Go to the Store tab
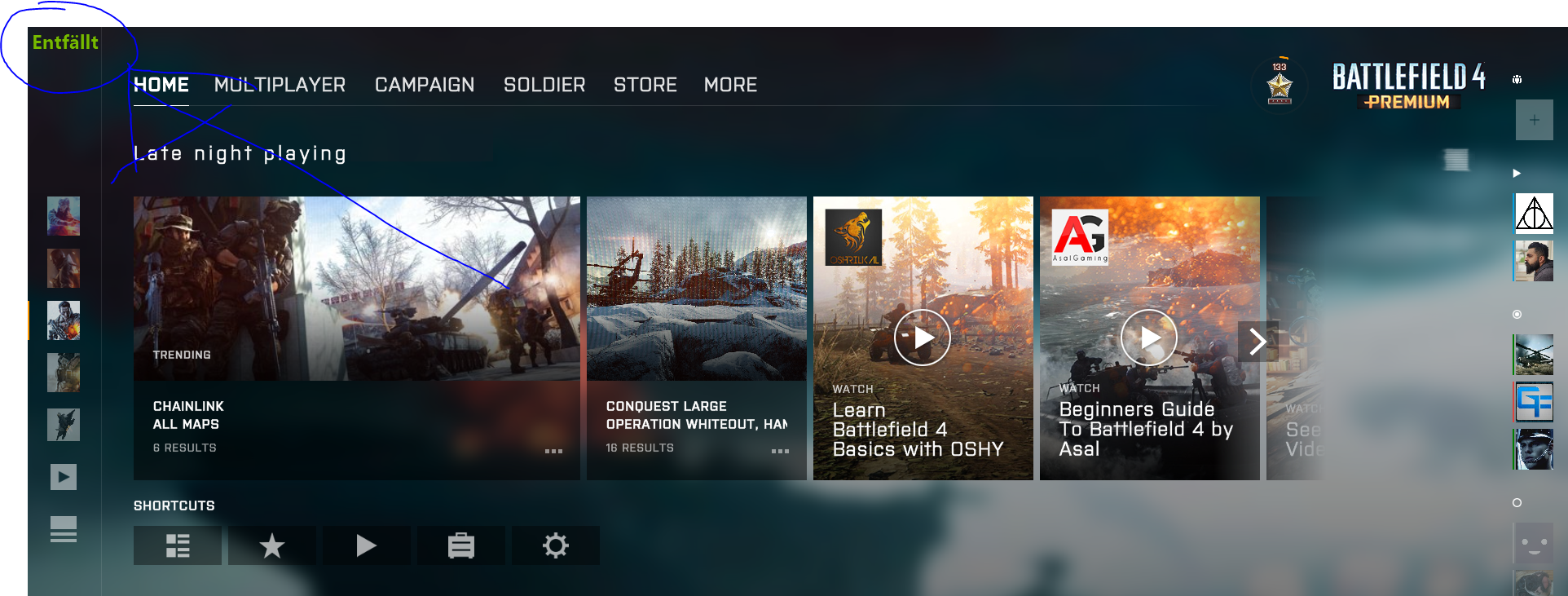The height and width of the screenshot is (596, 1568). tap(645, 85)
